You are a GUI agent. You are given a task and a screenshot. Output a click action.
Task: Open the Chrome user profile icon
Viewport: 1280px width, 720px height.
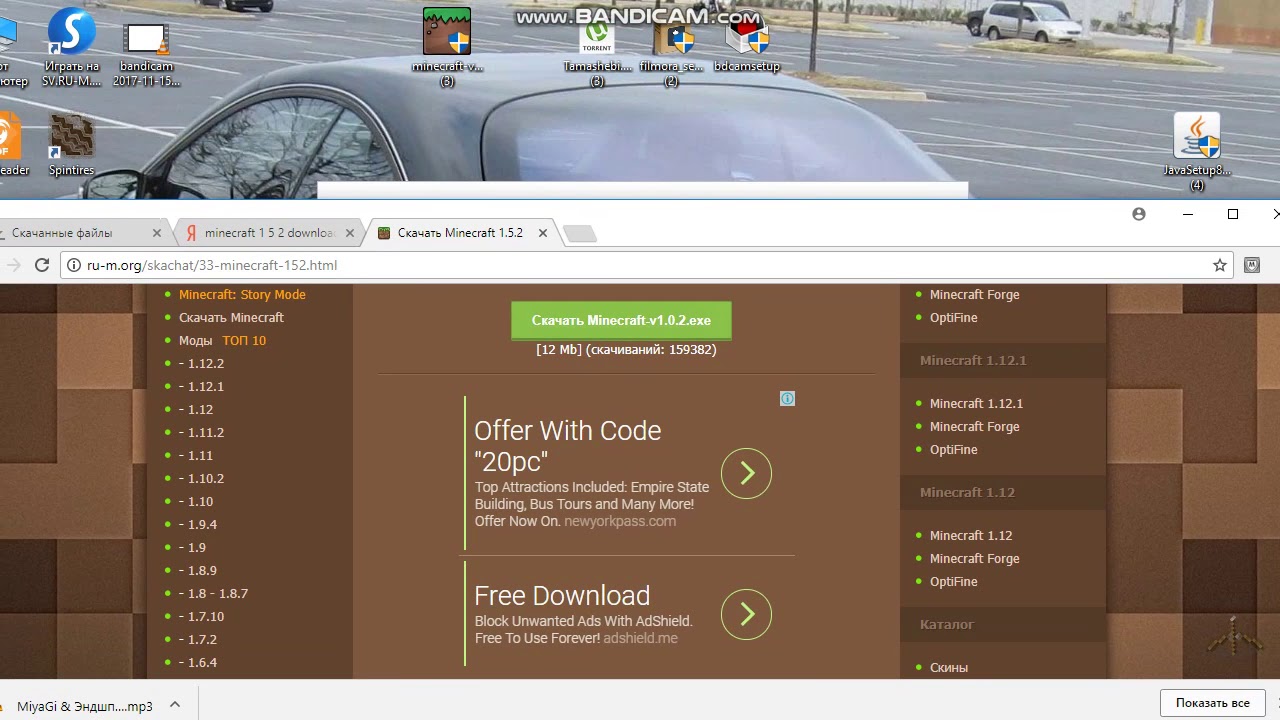point(1139,214)
